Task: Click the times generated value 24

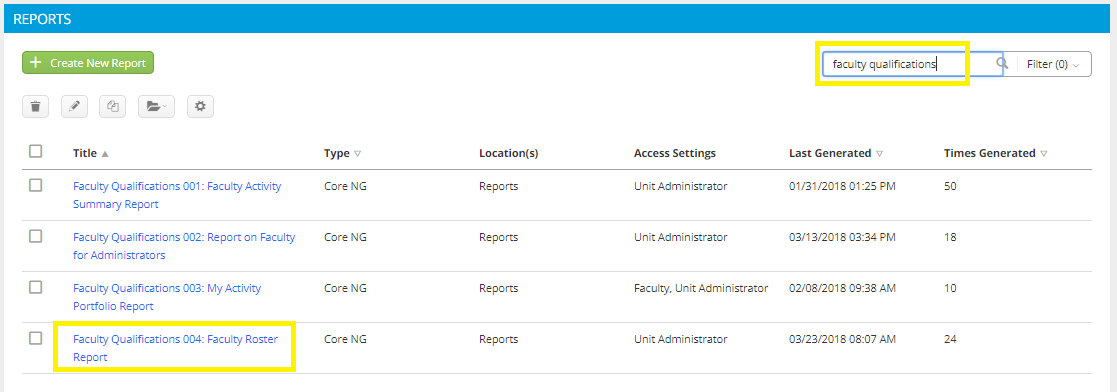Action: point(950,339)
